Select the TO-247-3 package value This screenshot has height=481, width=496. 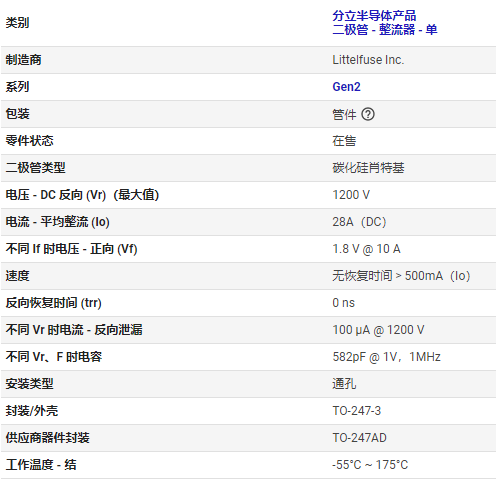[x=356, y=411]
